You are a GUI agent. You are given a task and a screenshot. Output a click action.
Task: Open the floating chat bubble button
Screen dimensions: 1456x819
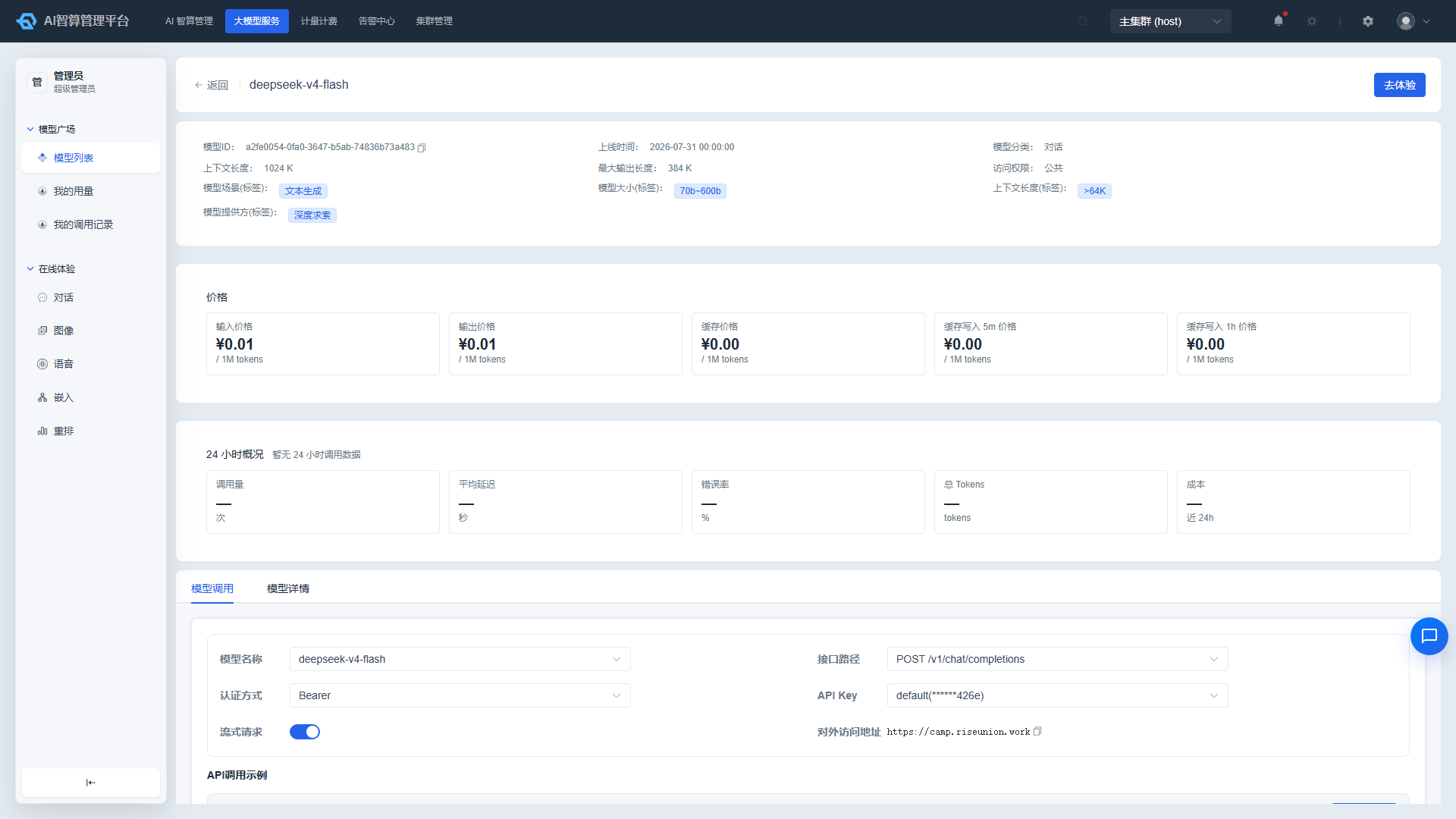1429,636
